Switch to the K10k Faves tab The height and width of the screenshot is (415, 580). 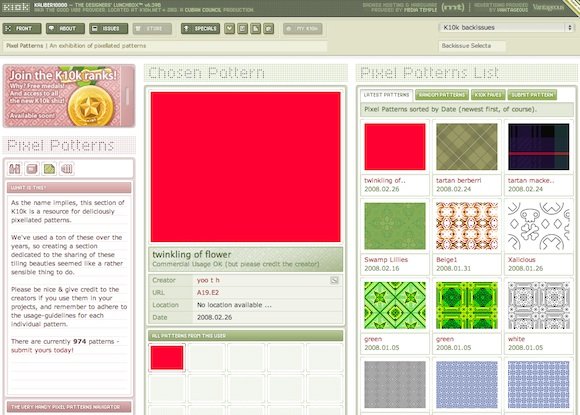488,95
